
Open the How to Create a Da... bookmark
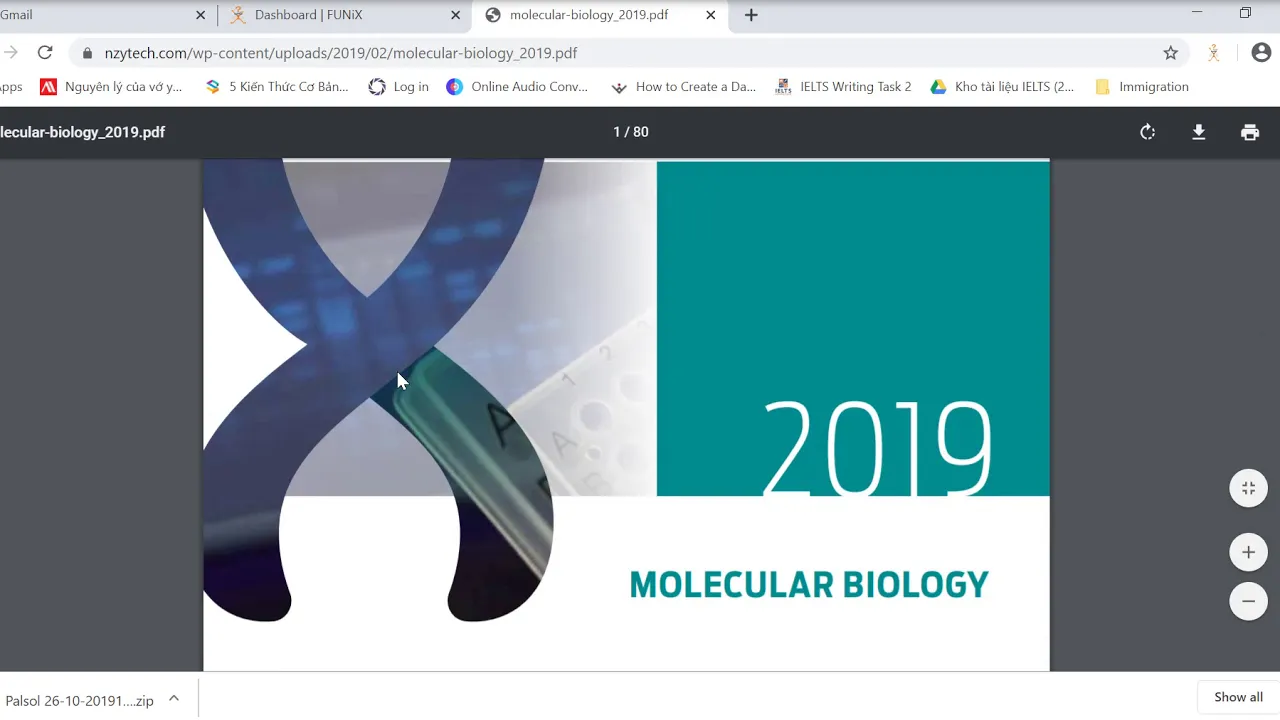tap(683, 87)
